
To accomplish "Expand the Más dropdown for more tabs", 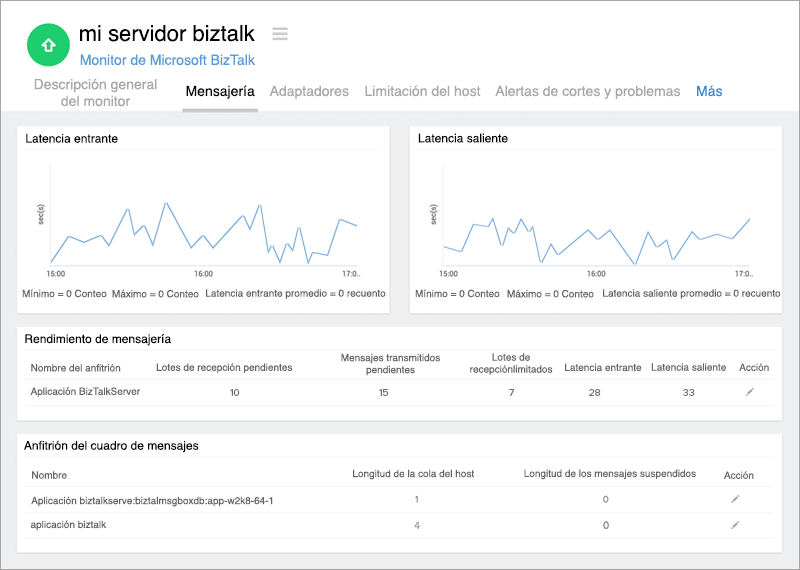I will (709, 91).
